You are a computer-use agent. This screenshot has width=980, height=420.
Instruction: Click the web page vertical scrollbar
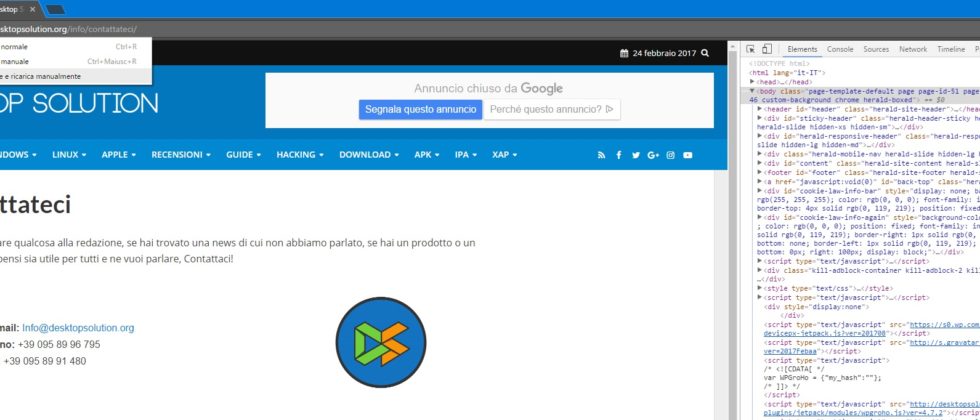pos(733,231)
